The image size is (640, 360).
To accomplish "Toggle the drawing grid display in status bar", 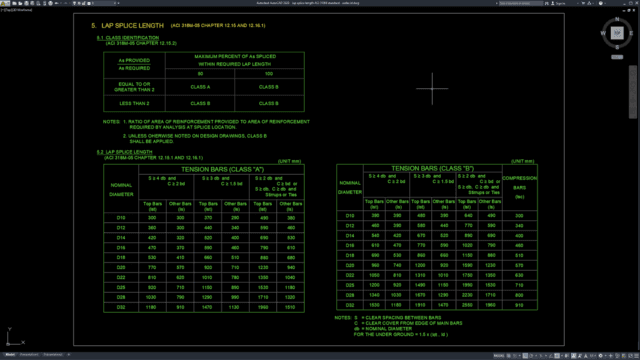I will [x=509, y=356].
